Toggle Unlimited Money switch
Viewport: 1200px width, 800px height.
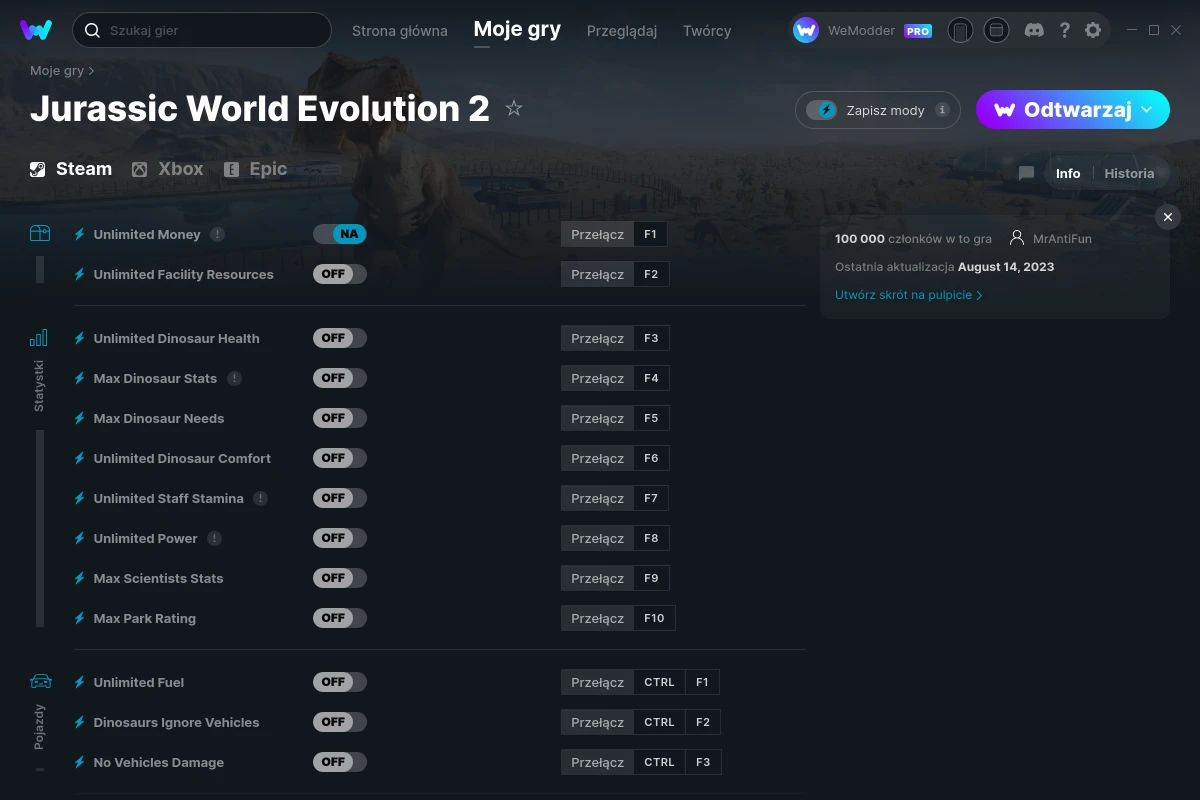coord(340,234)
